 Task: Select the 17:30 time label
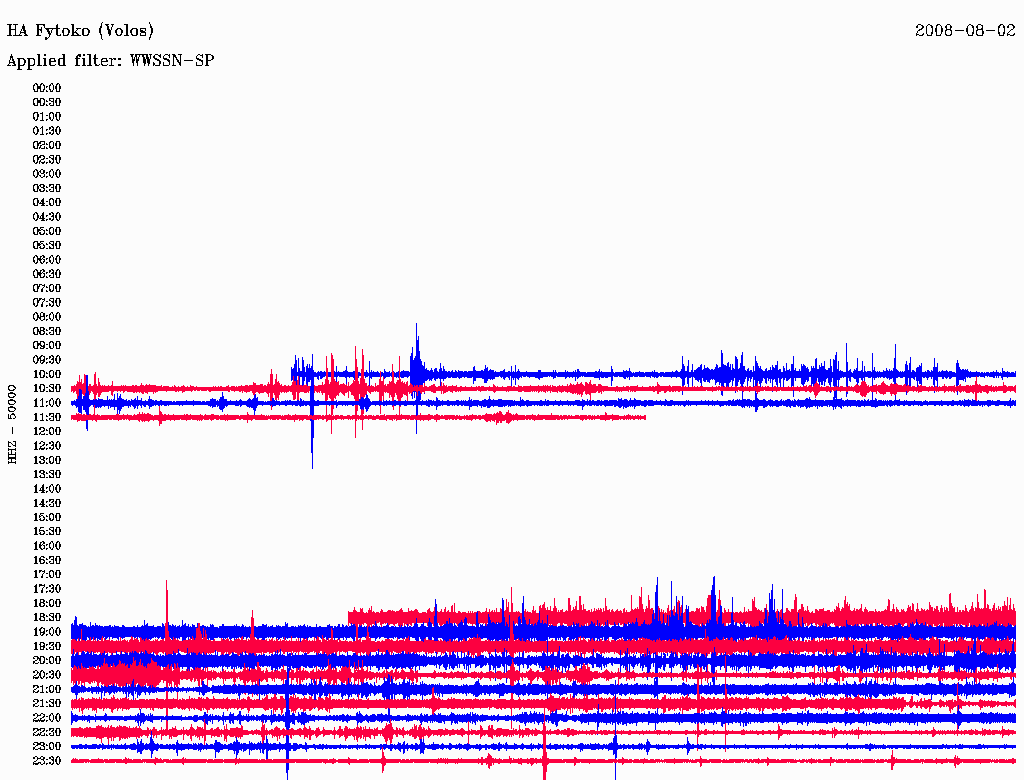click(x=47, y=589)
